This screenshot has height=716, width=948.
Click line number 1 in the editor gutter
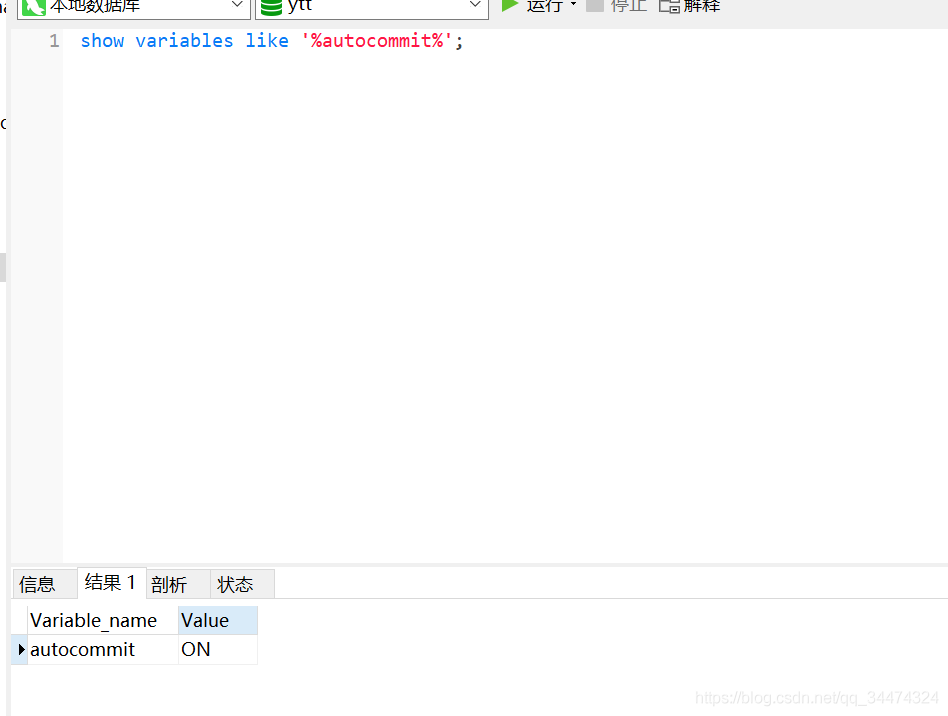point(53,40)
